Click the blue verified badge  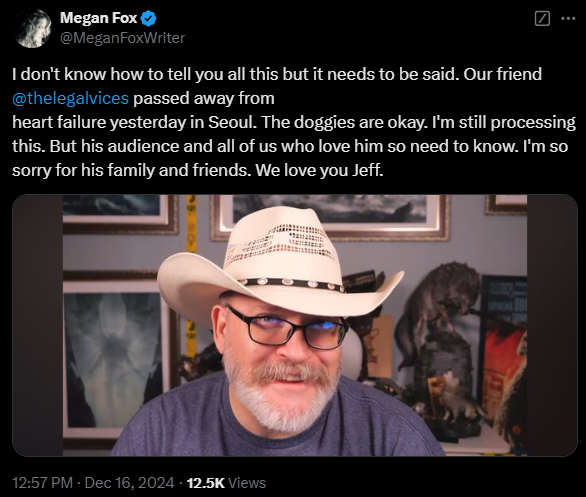(x=149, y=18)
